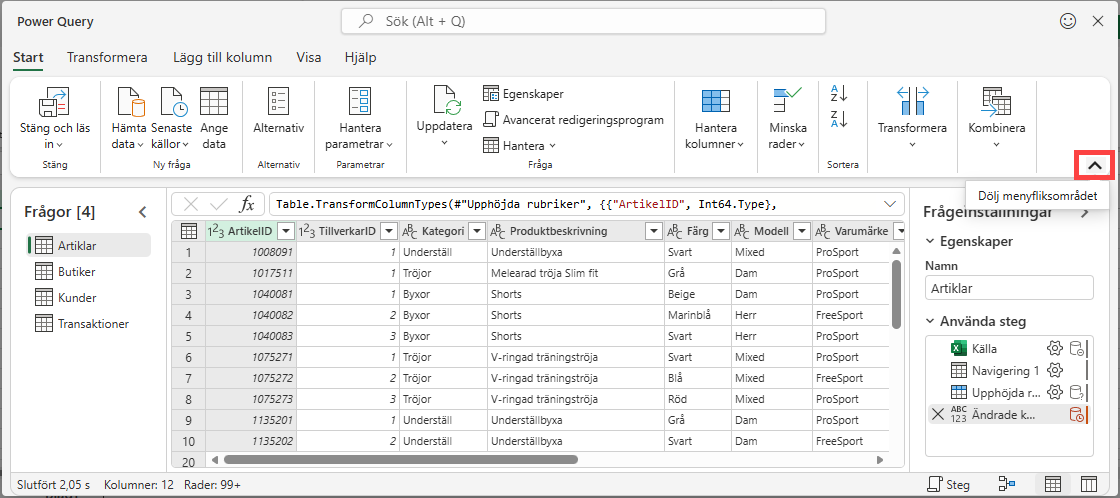Toggle Steg view in status bar

click(x=949, y=484)
